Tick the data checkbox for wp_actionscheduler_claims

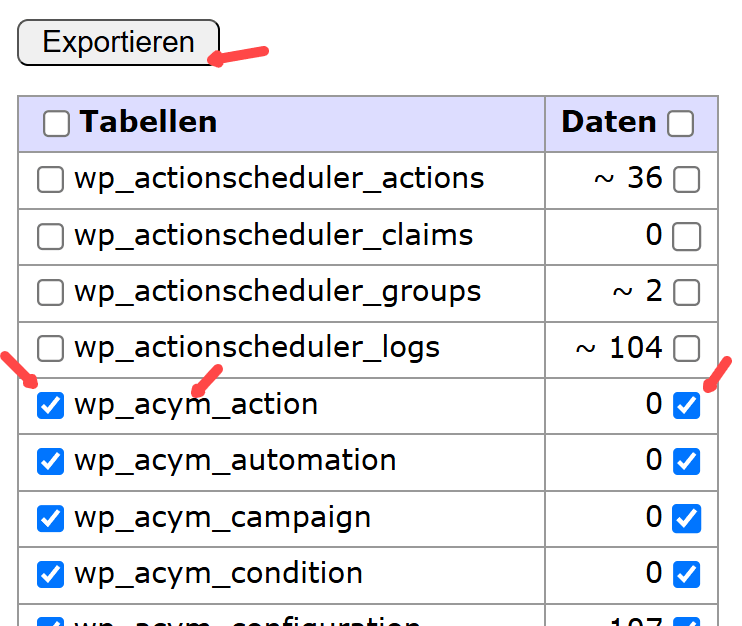click(686, 237)
